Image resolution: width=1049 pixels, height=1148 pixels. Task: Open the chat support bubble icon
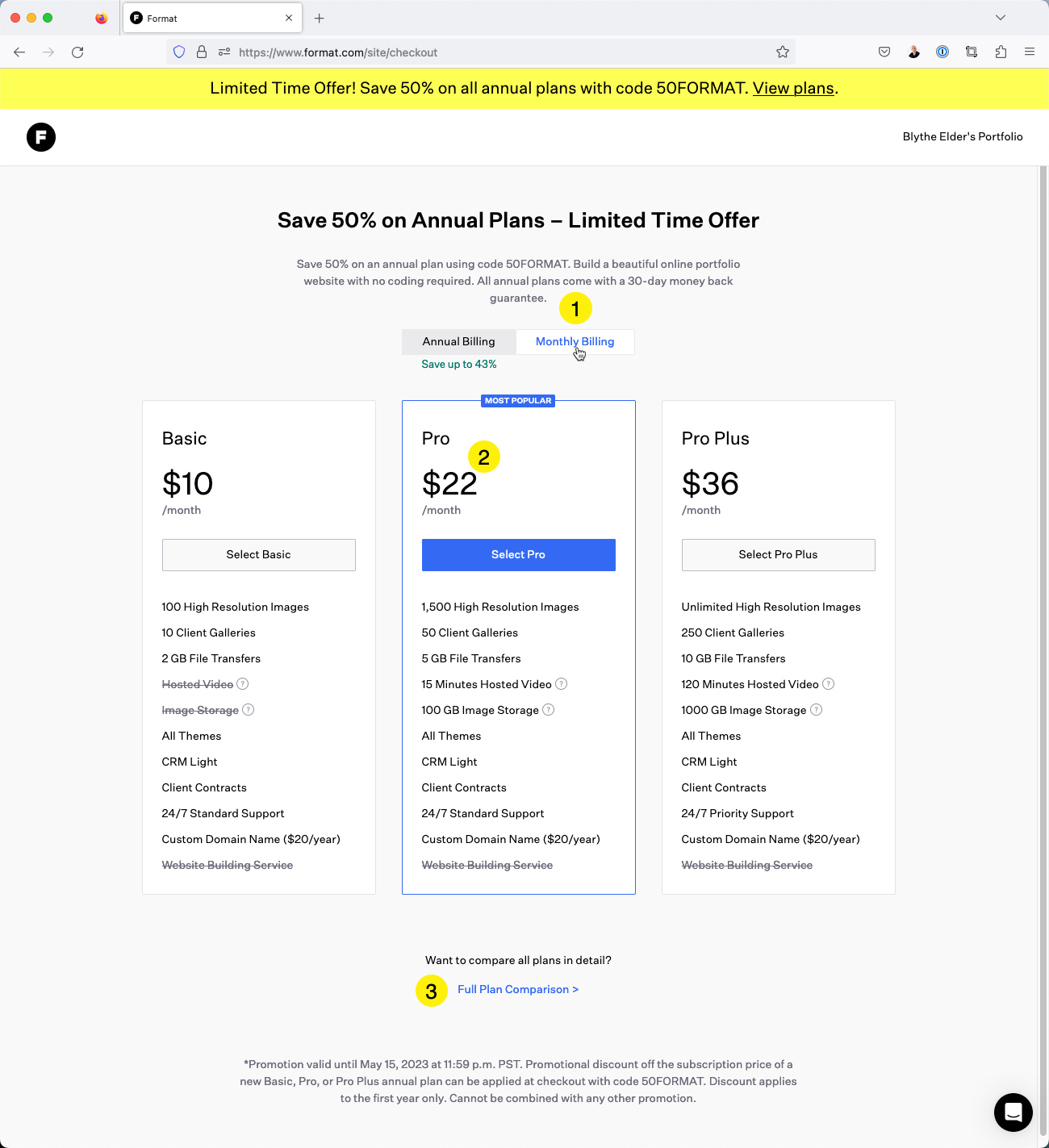coord(1013,1113)
